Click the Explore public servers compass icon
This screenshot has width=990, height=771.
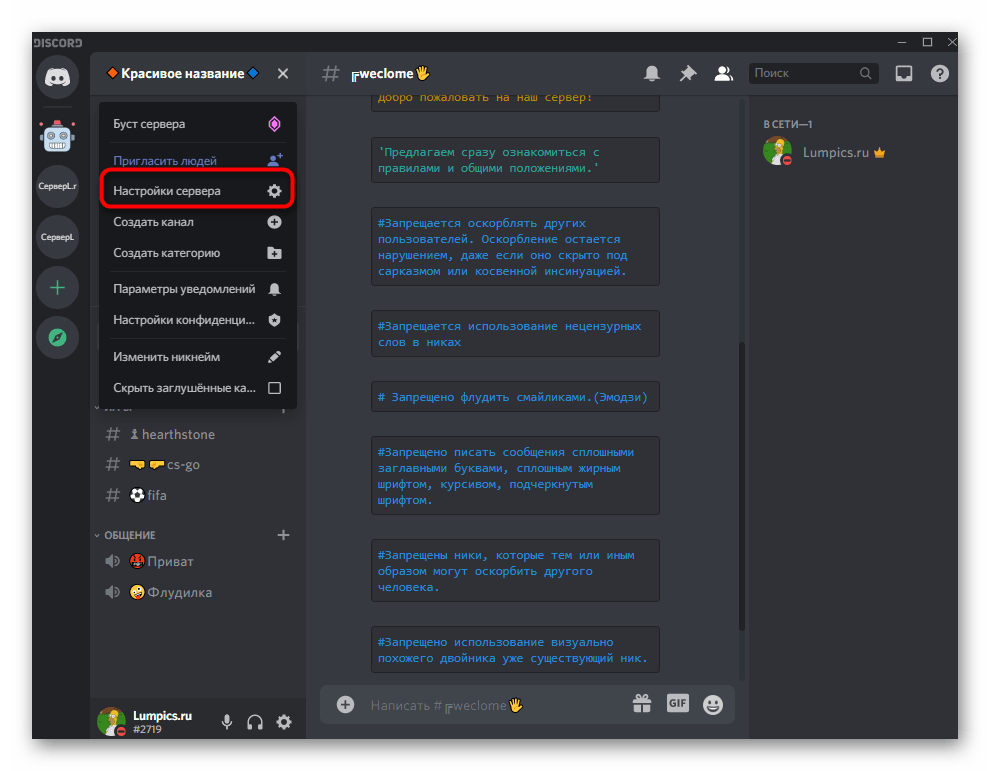click(57, 338)
